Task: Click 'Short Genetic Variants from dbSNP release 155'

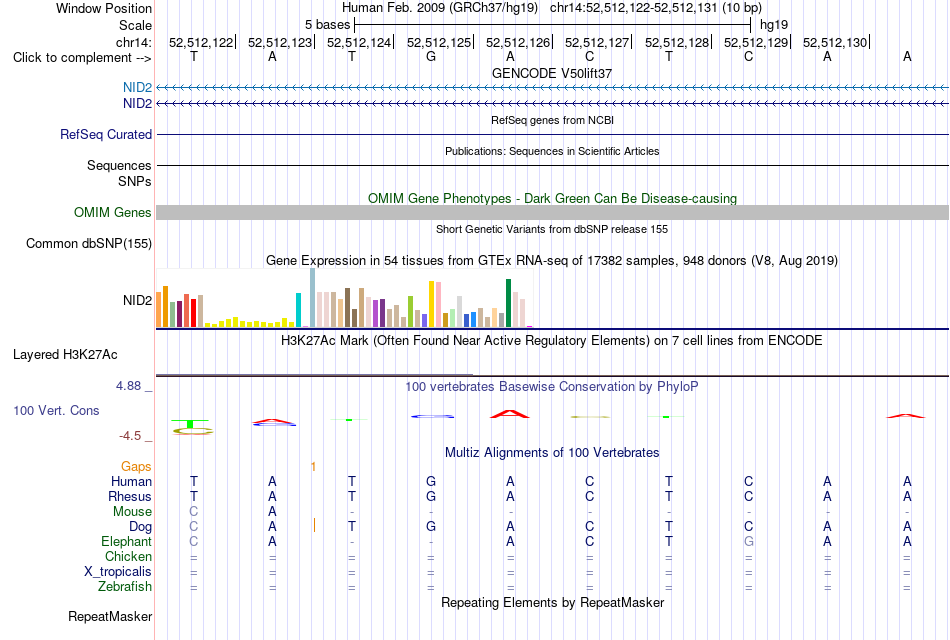Action: (x=552, y=229)
